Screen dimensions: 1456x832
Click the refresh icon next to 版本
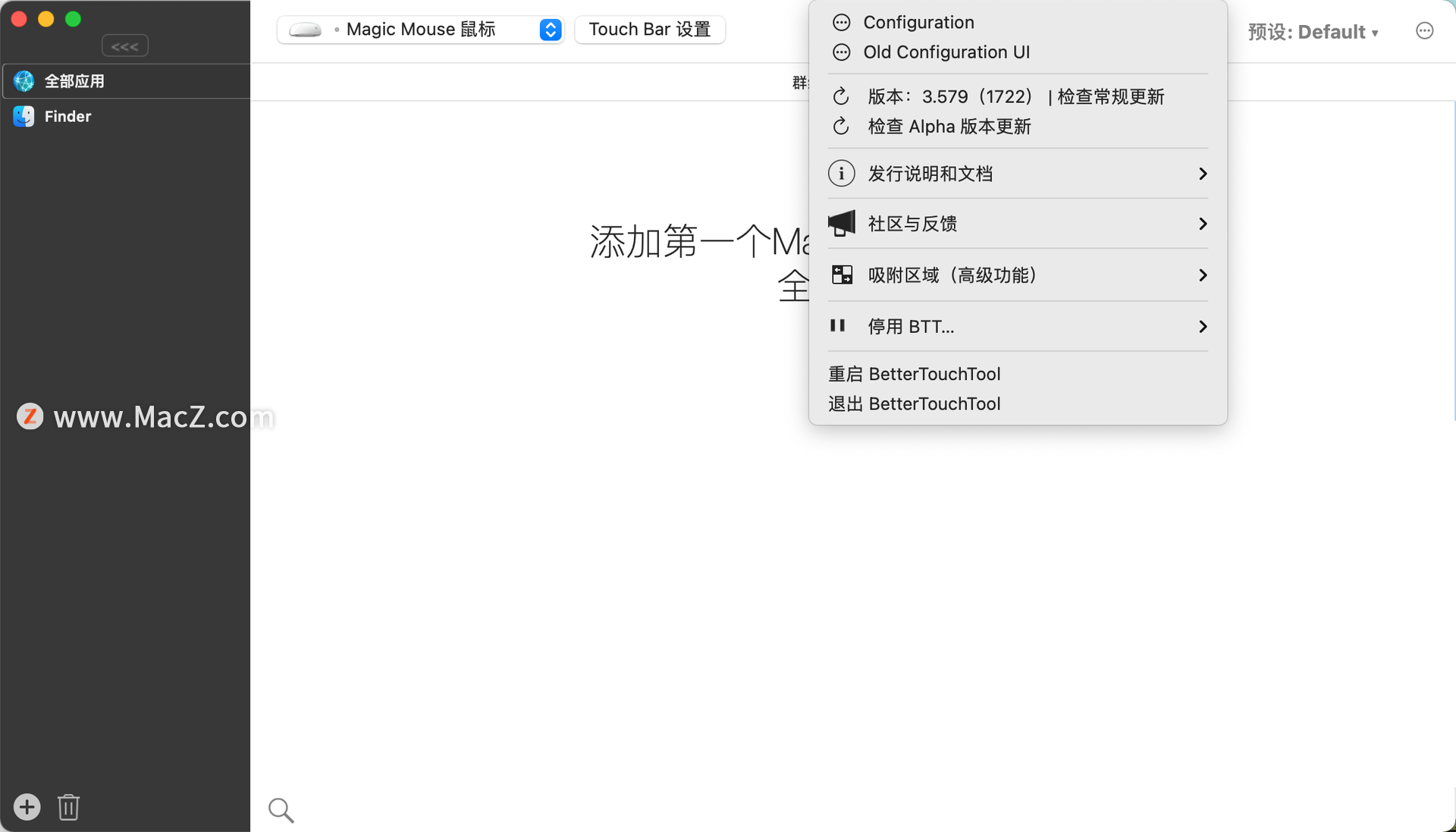click(x=841, y=96)
